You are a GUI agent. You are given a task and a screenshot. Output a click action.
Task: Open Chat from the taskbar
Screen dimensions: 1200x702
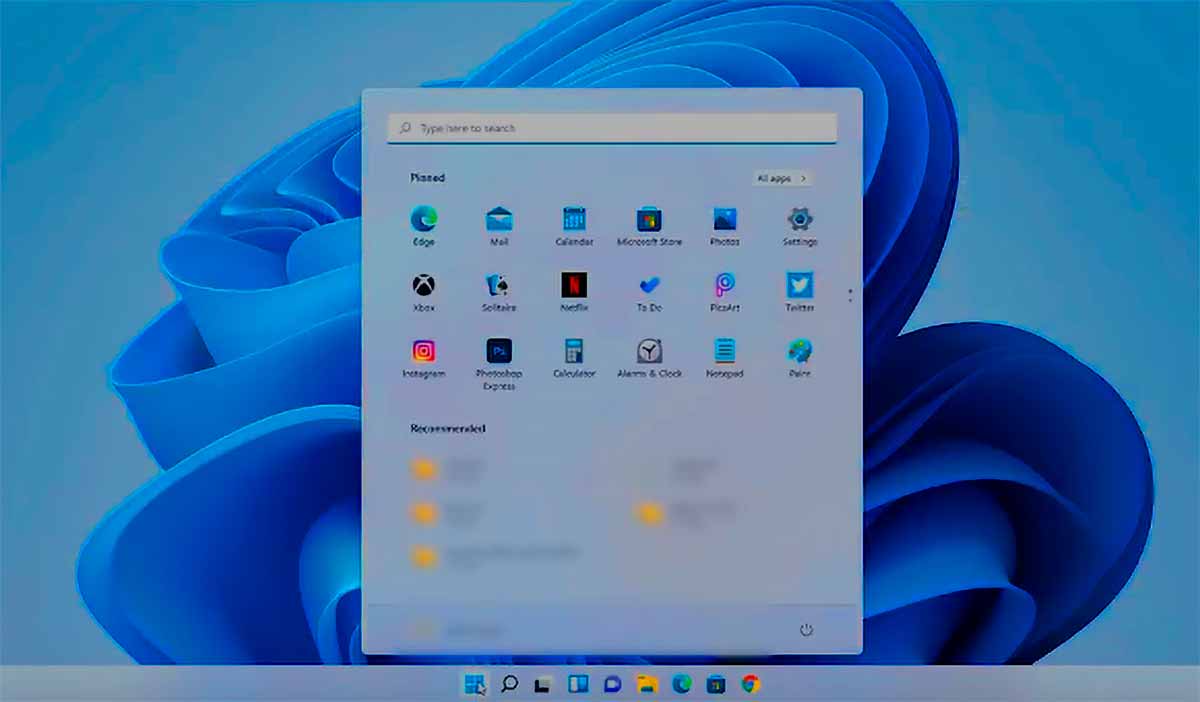(x=612, y=684)
